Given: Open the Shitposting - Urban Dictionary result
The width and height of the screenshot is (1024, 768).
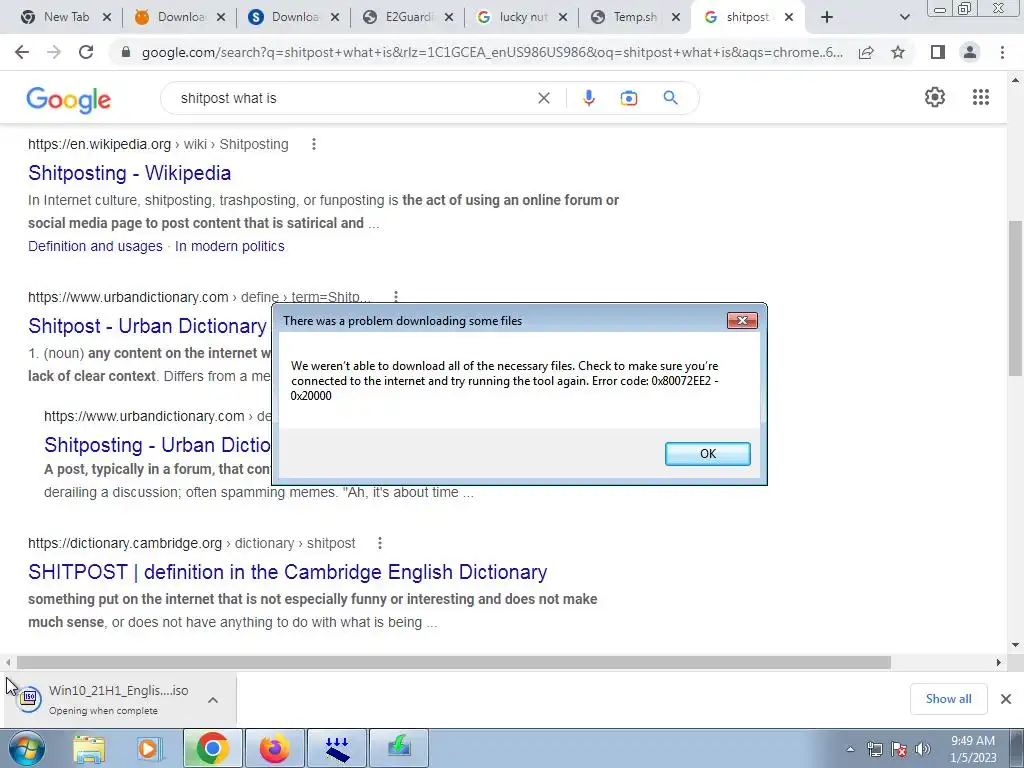Looking at the screenshot, I should (x=157, y=445).
